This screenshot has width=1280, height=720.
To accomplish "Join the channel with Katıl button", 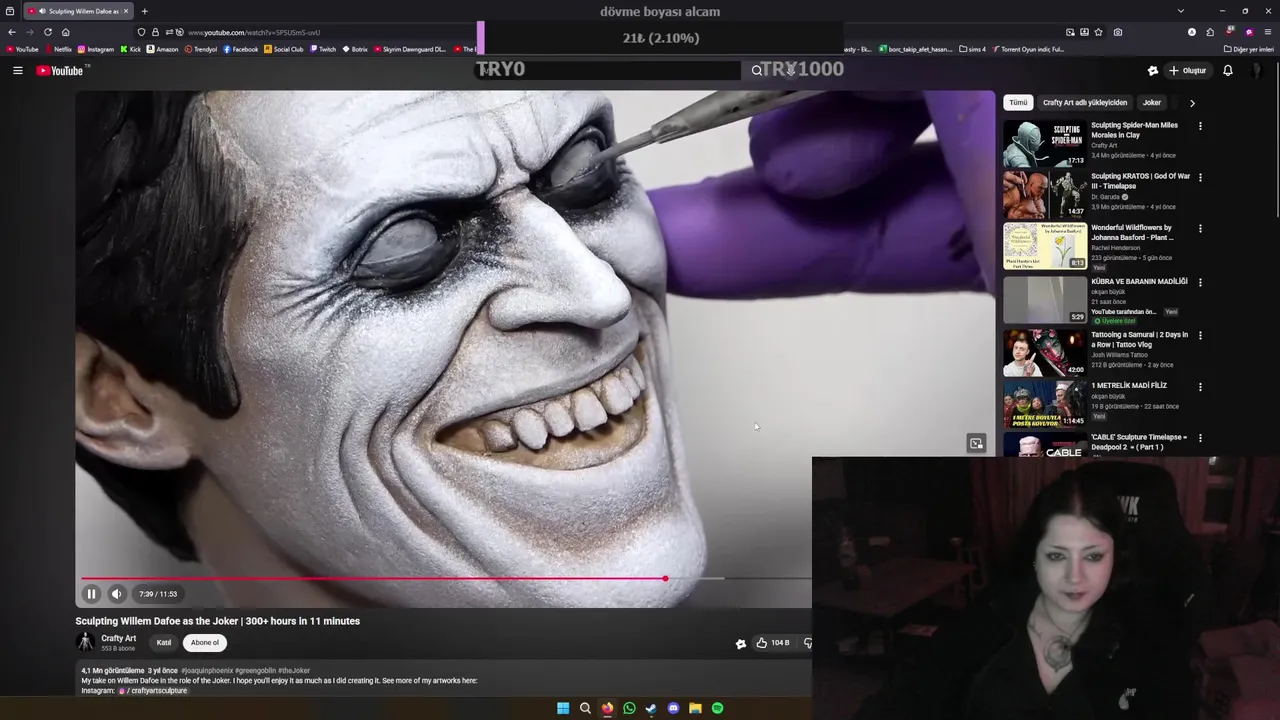I will [164, 643].
